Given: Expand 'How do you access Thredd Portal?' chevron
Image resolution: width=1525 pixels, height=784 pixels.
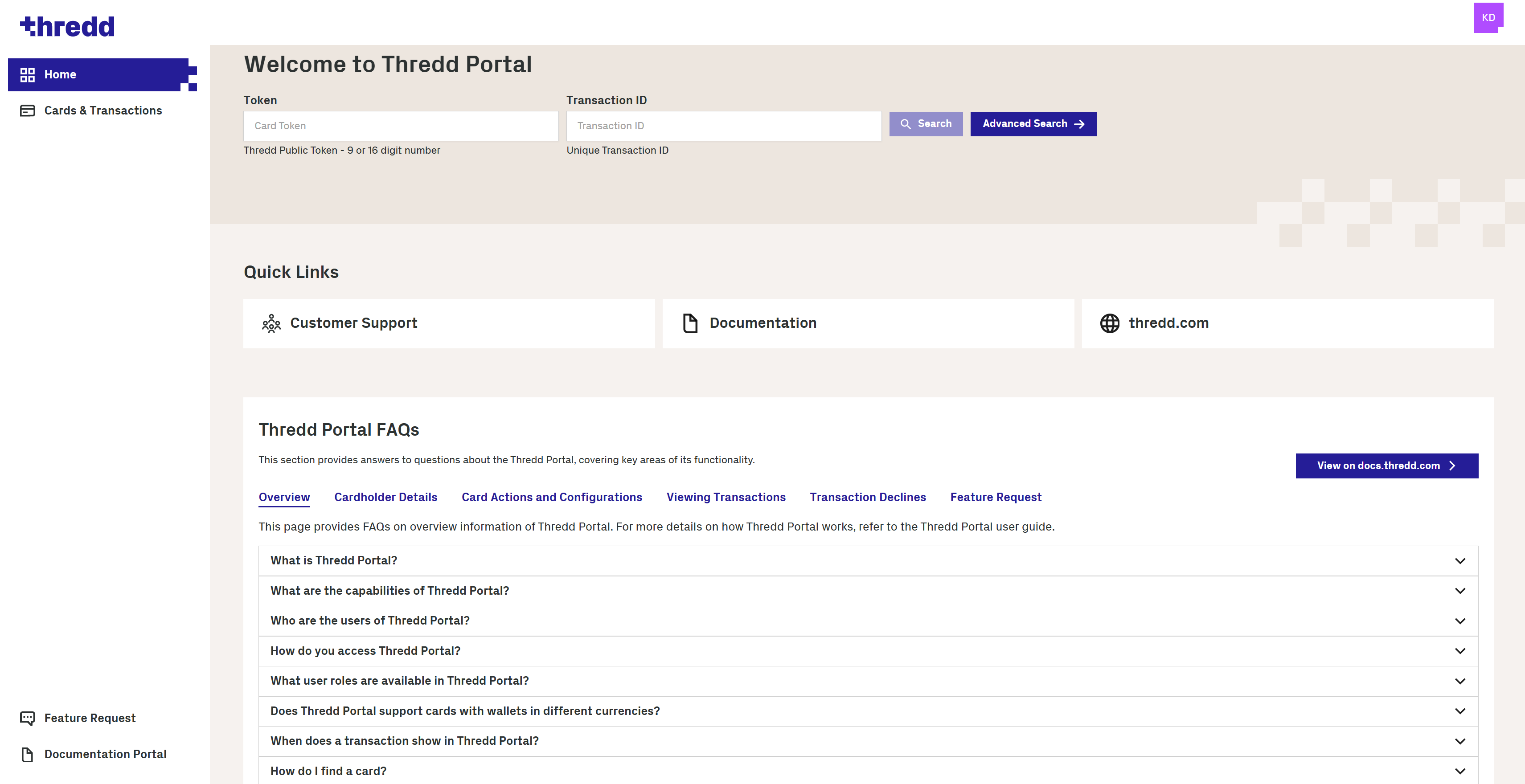Looking at the screenshot, I should (1460, 651).
